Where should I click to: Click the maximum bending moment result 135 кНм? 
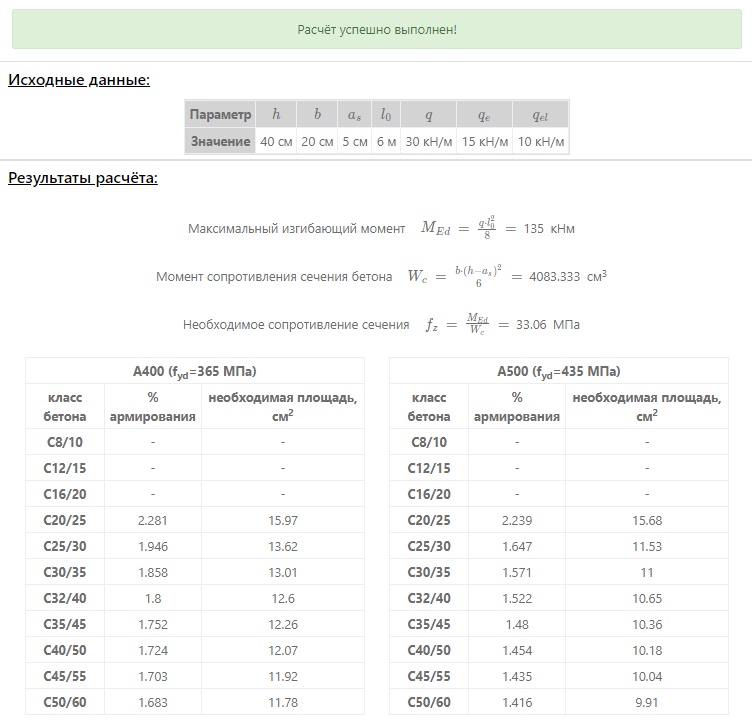pos(549,229)
